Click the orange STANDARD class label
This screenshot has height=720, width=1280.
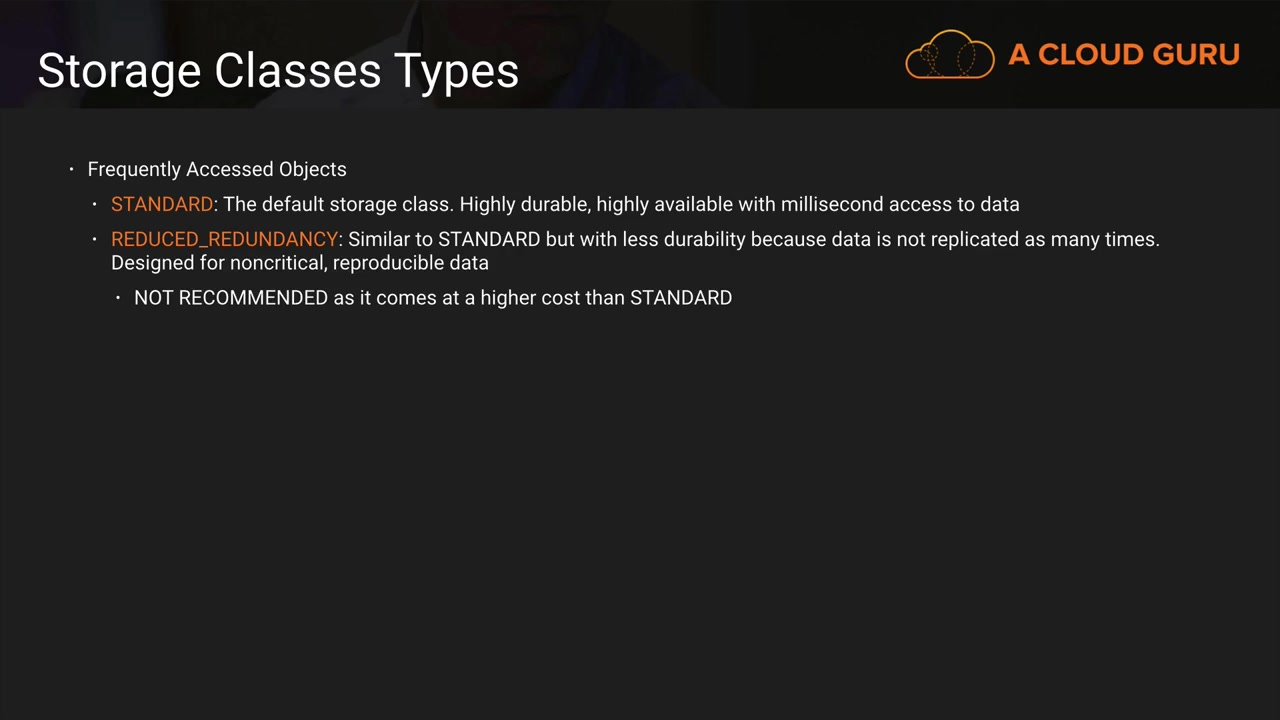[x=161, y=204]
